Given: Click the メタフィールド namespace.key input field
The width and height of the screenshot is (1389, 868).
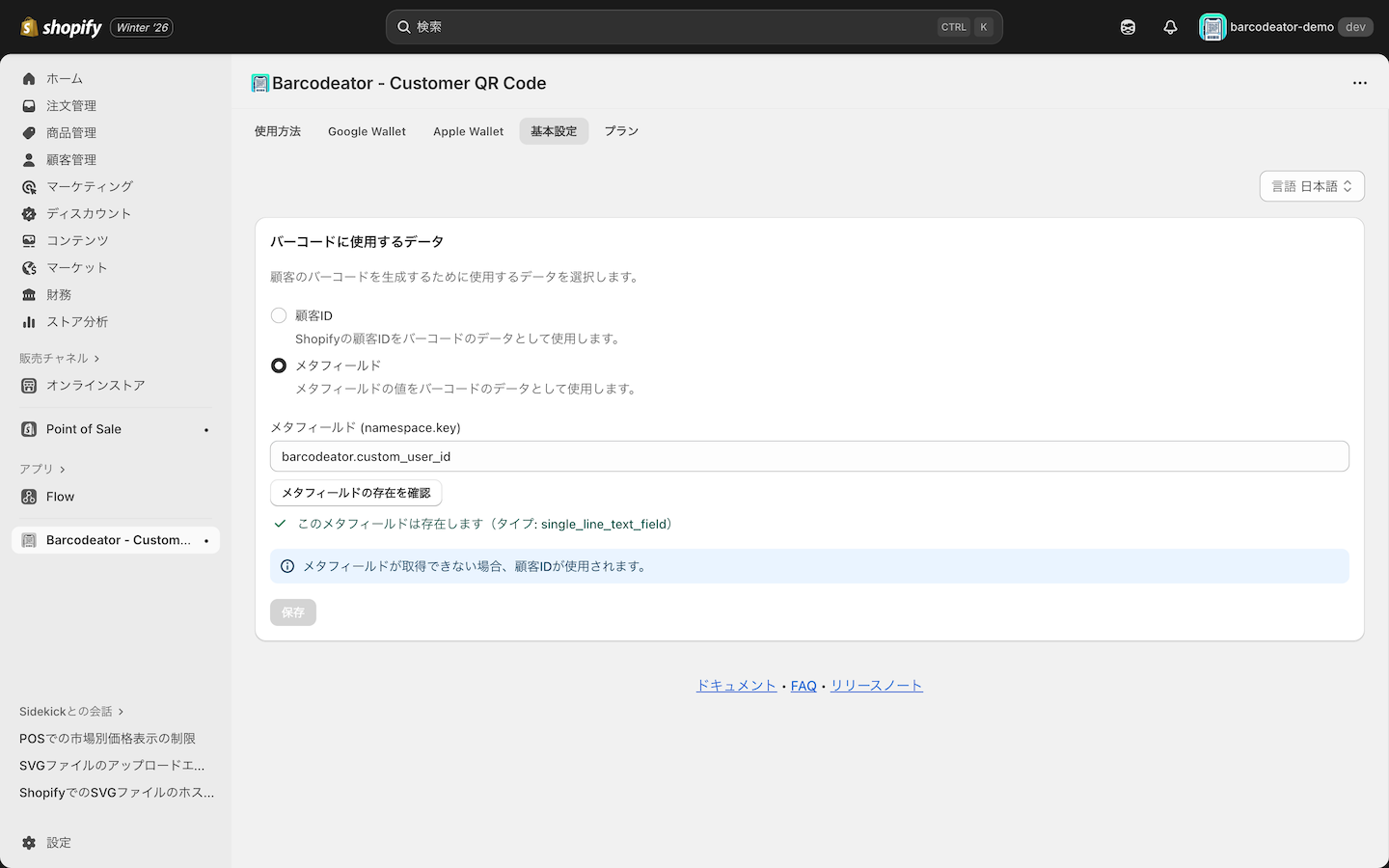Looking at the screenshot, I should pyautogui.click(x=809, y=455).
